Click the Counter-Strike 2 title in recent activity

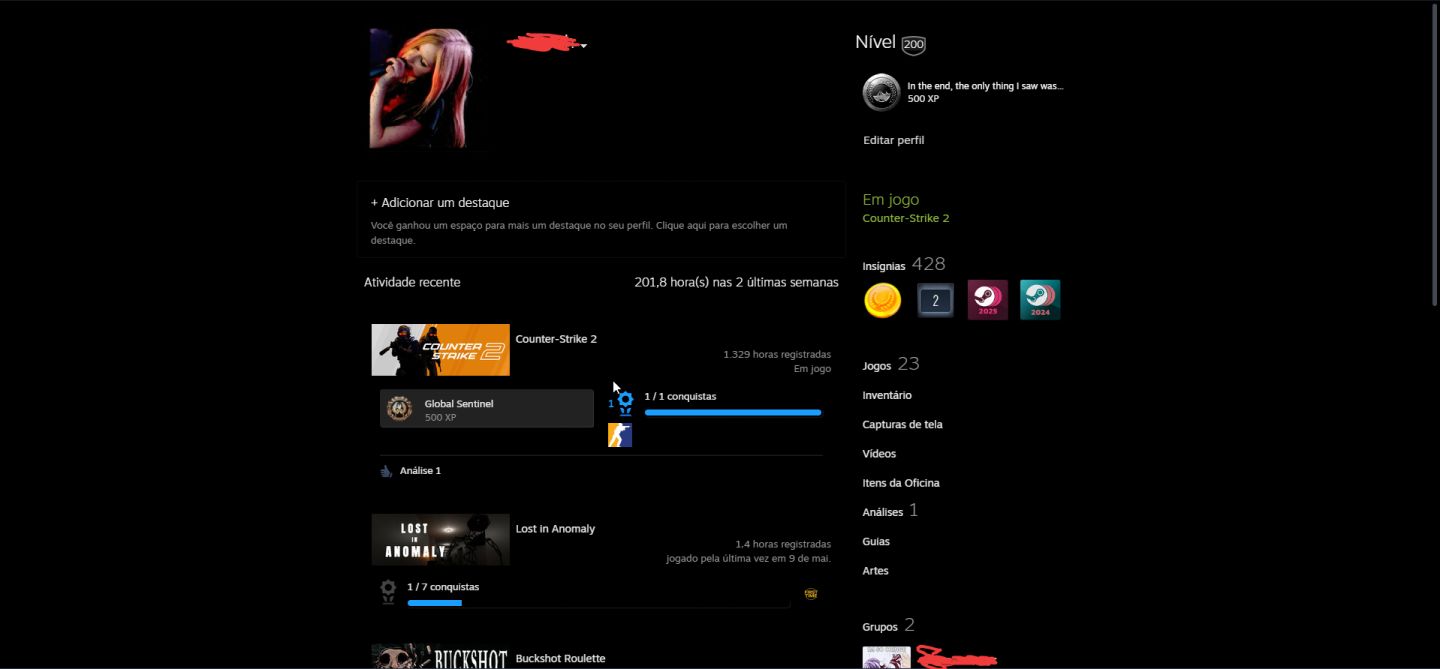(556, 339)
